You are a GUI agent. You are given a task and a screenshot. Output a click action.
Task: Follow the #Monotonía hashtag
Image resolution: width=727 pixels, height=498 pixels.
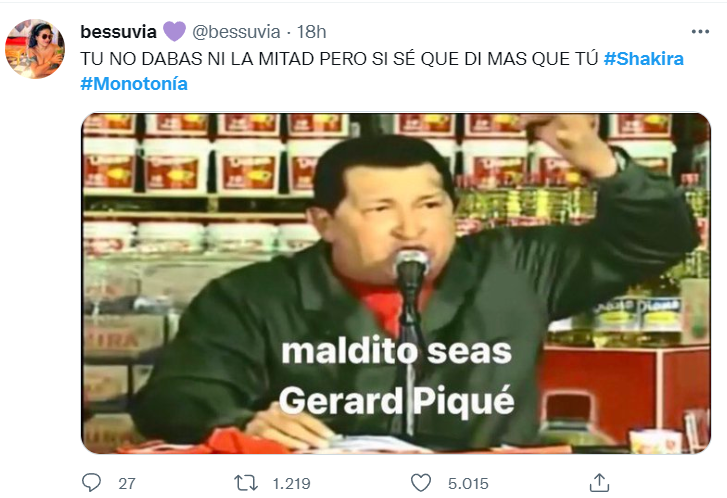[134, 84]
